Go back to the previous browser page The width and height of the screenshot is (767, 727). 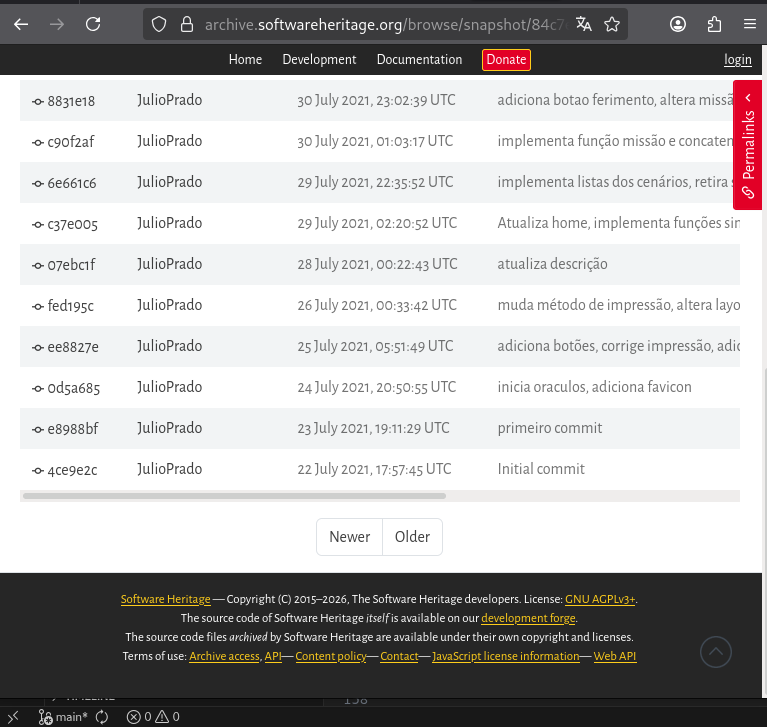pos(21,24)
